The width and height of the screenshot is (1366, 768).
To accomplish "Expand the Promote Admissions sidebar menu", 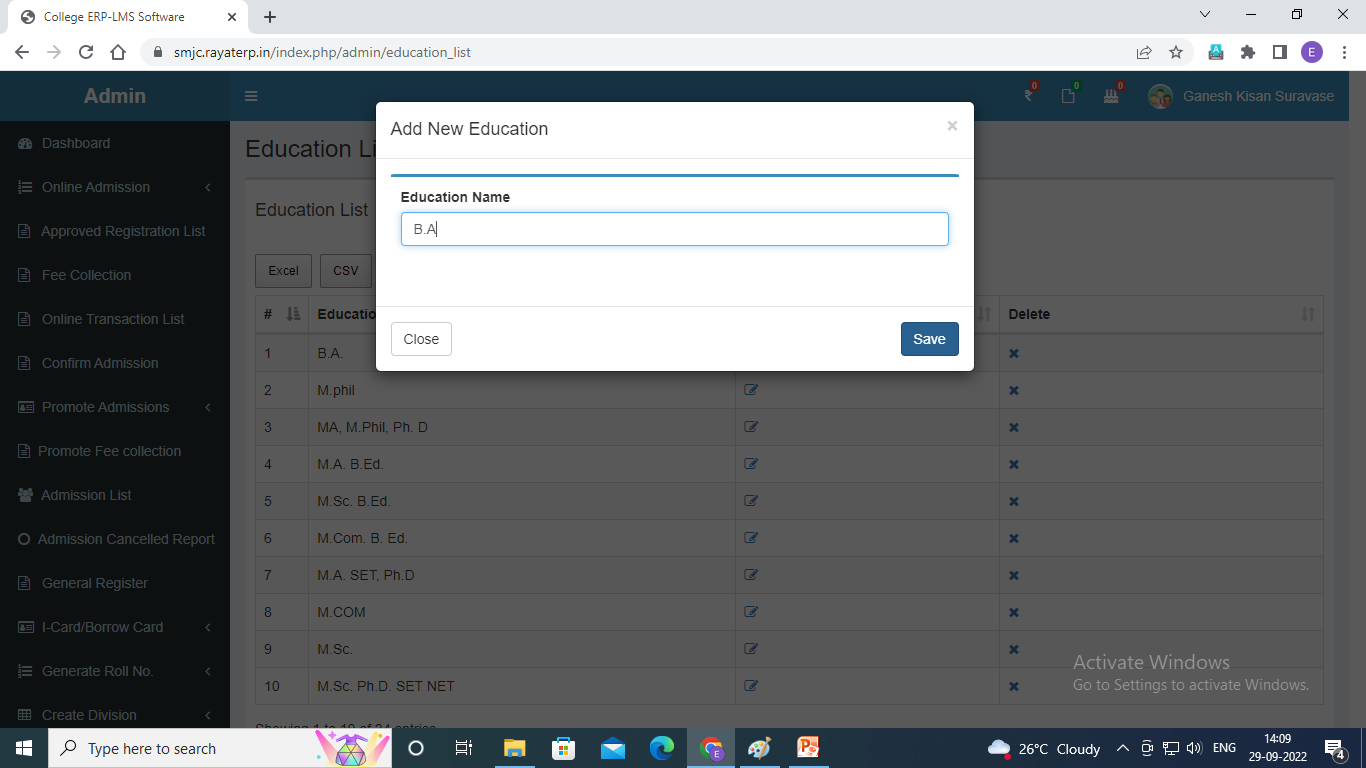I will tap(115, 407).
